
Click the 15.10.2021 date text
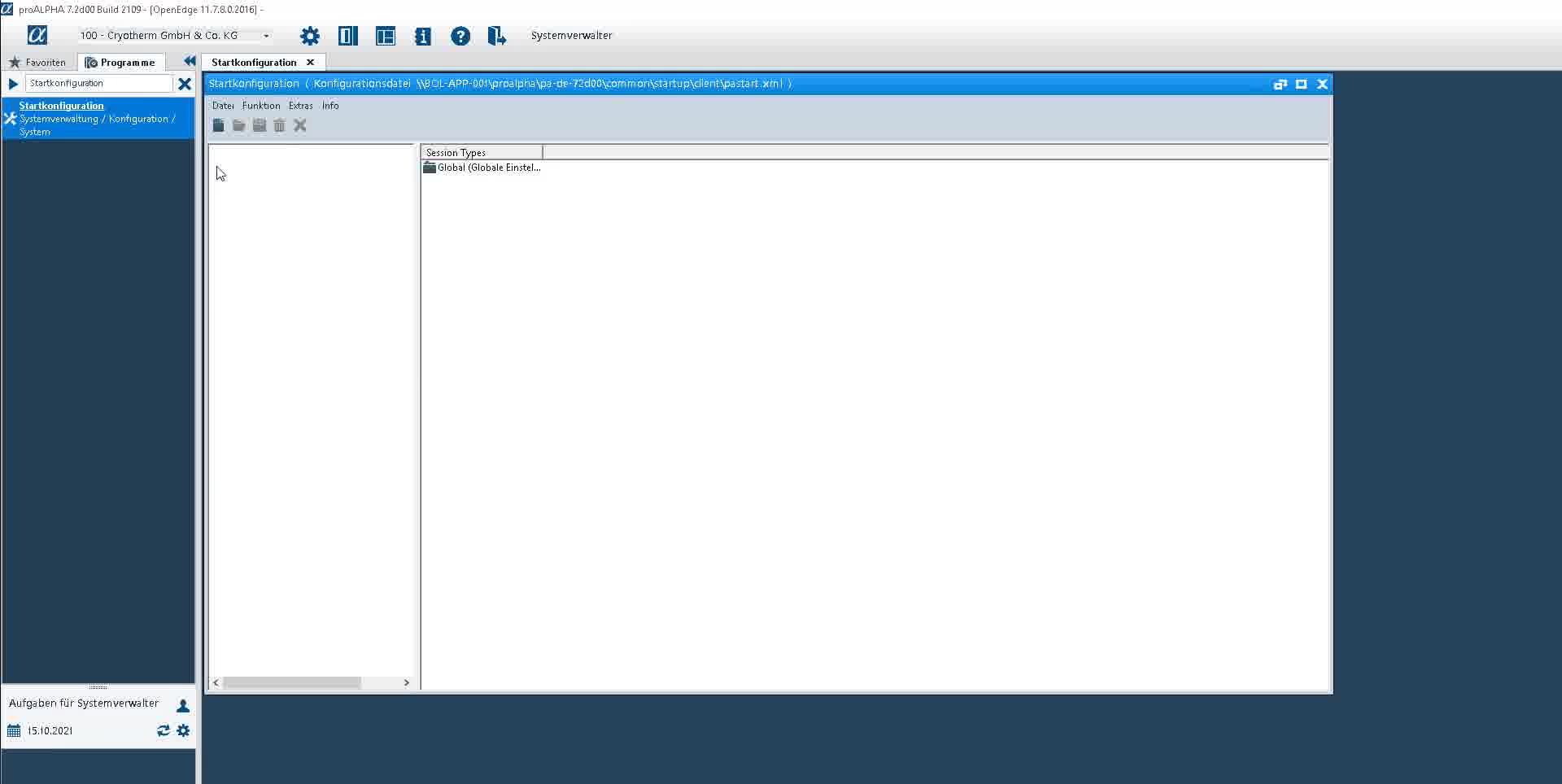50,730
